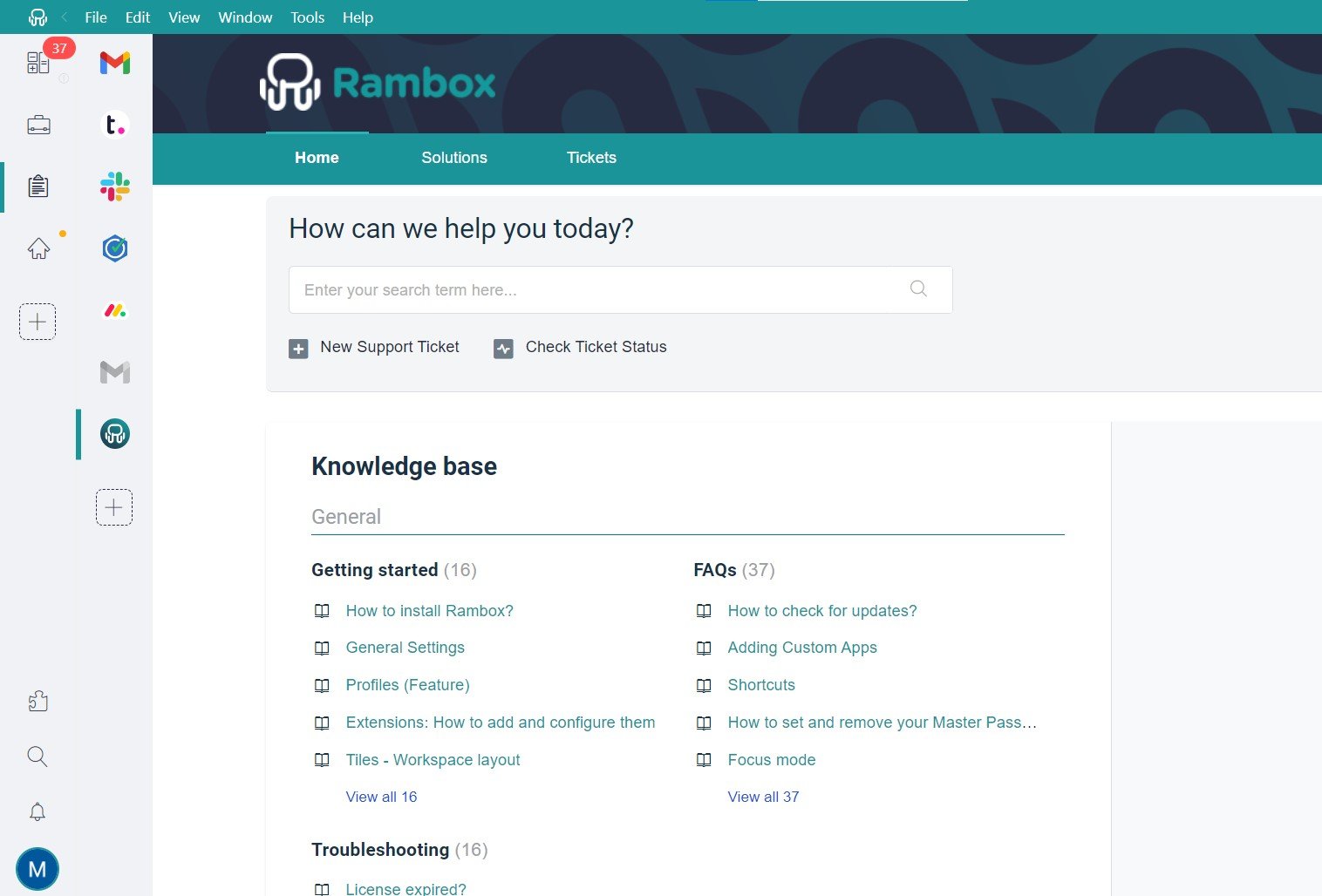1322x896 pixels.
Task: Add a new workspace with plus
Action: pos(37,322)
